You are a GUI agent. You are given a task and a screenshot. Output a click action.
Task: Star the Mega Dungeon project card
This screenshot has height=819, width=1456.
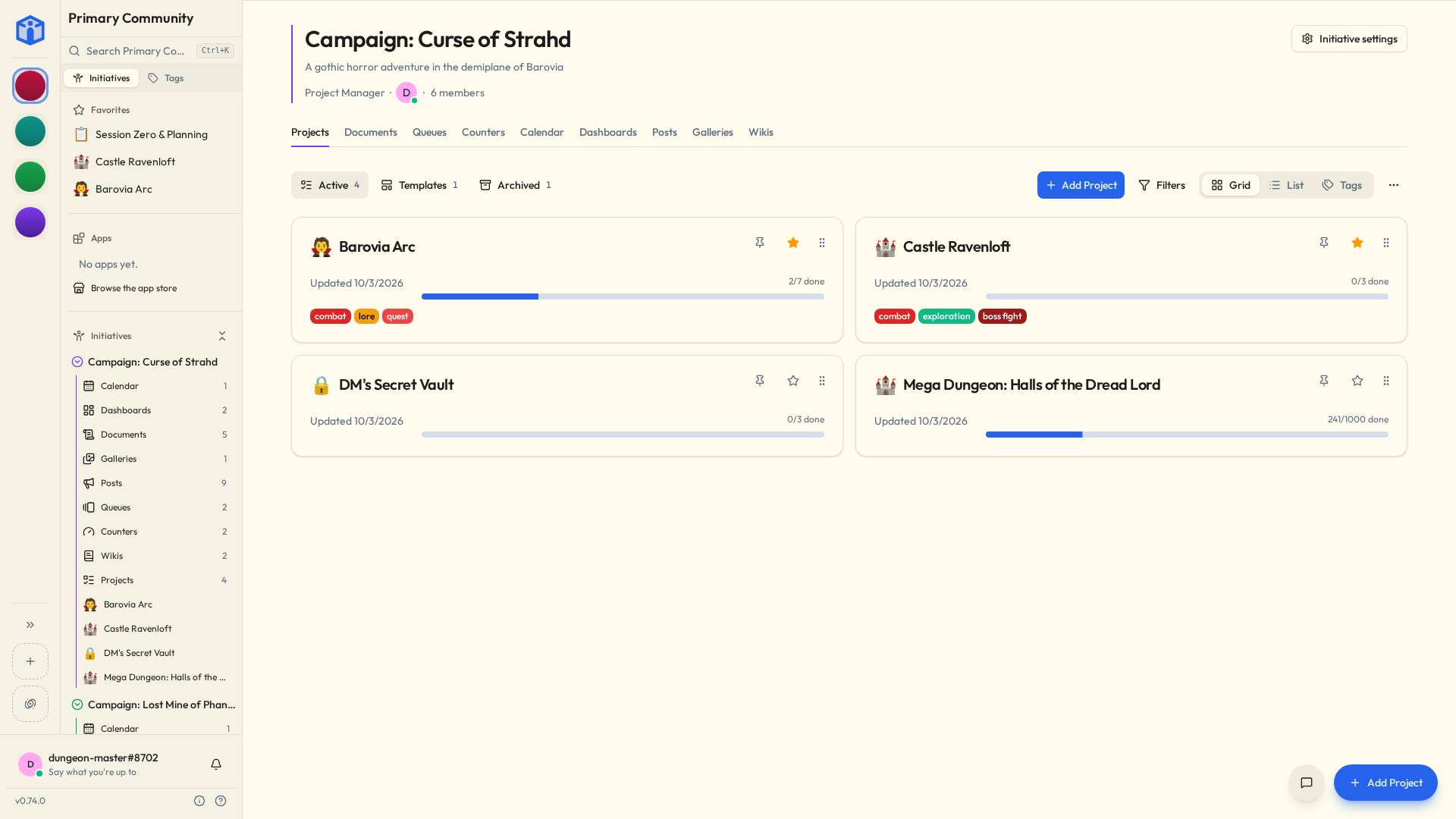pos(1357,381)
